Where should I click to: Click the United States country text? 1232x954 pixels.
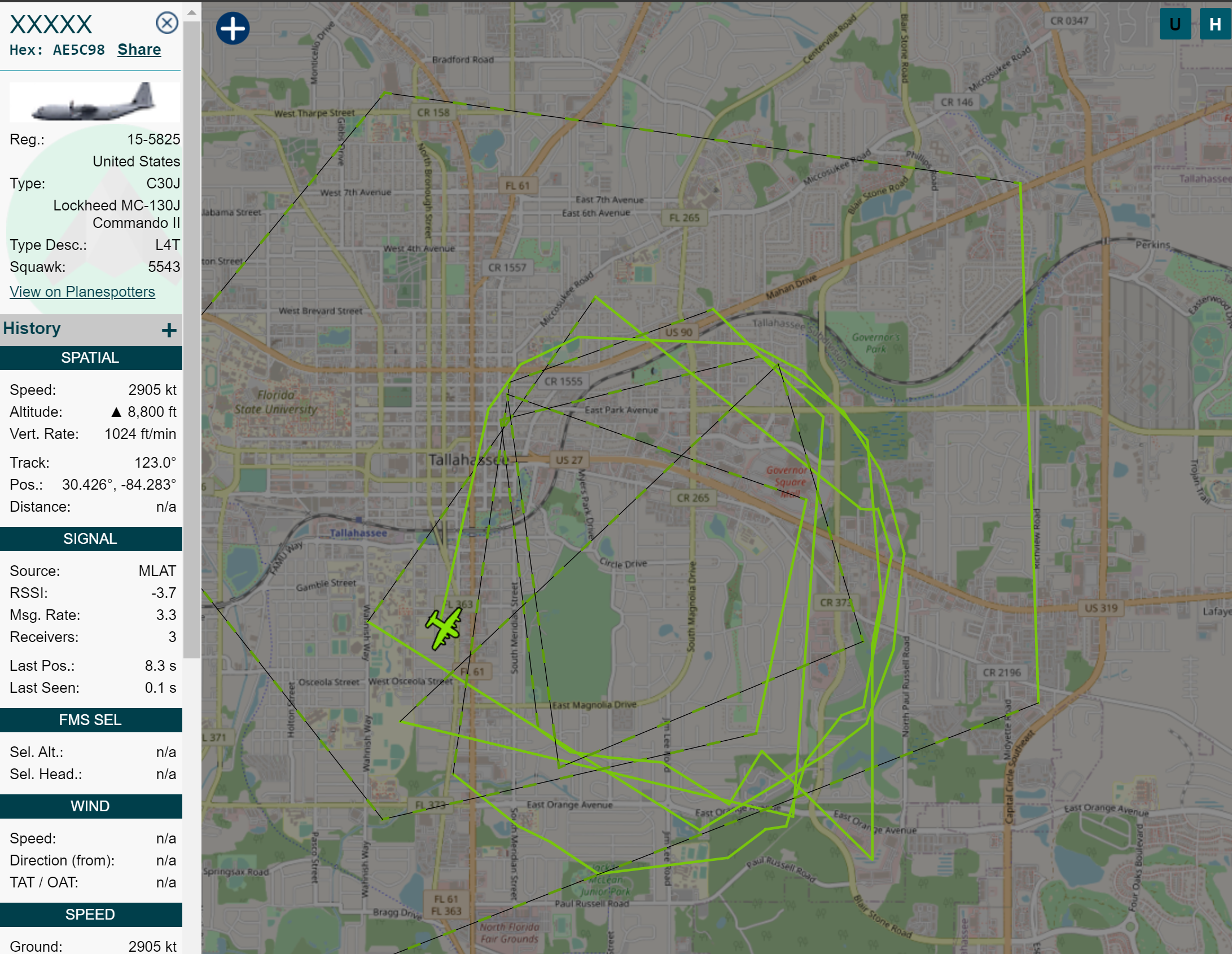137,161
